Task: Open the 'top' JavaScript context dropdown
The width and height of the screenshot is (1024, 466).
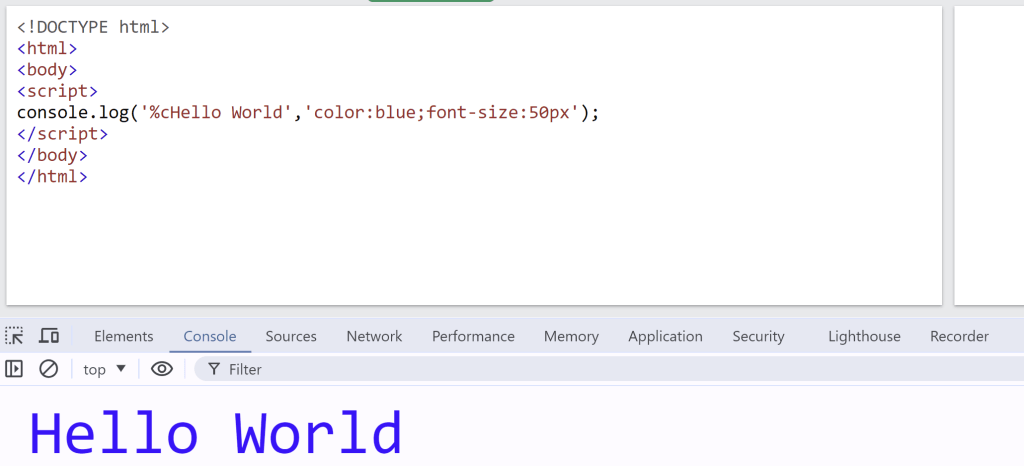Action: 105,369
